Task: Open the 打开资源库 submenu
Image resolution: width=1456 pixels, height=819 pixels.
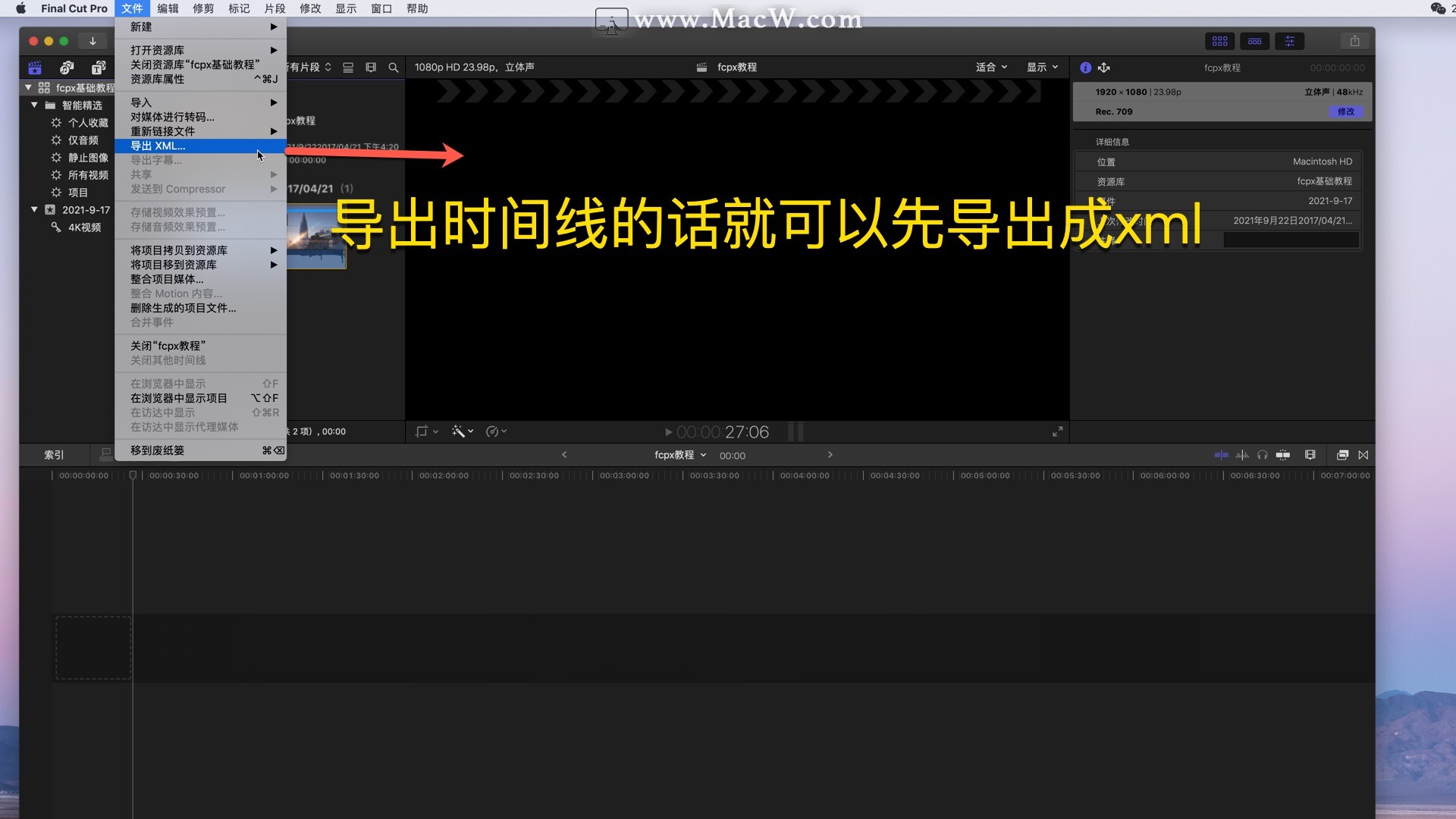Action: [x=200, y=50]
